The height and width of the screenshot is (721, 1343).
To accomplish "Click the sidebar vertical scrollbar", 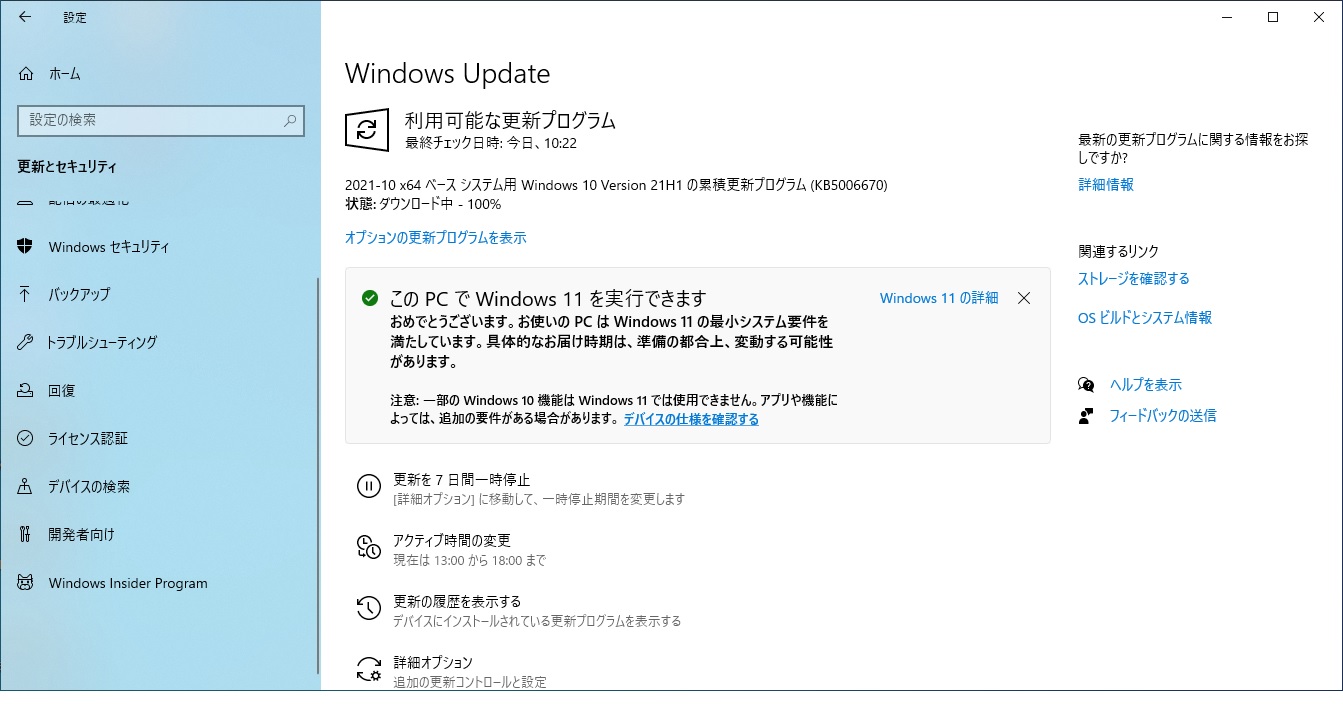I will pos(317,475).
